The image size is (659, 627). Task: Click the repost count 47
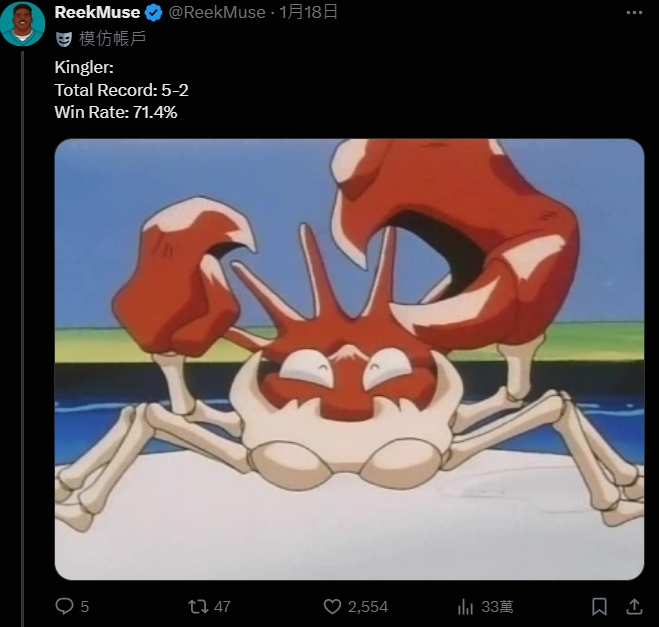[x=222, y=606]
